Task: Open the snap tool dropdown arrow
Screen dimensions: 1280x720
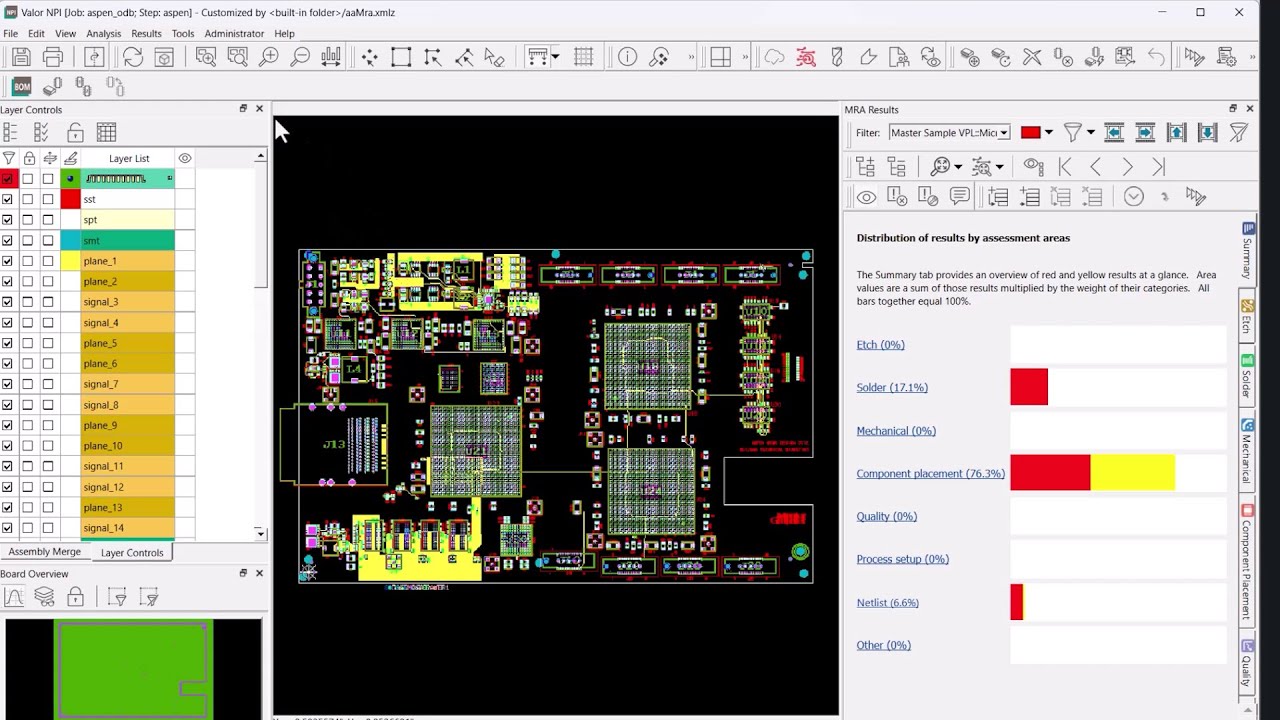Action: (x=555, y=57)
